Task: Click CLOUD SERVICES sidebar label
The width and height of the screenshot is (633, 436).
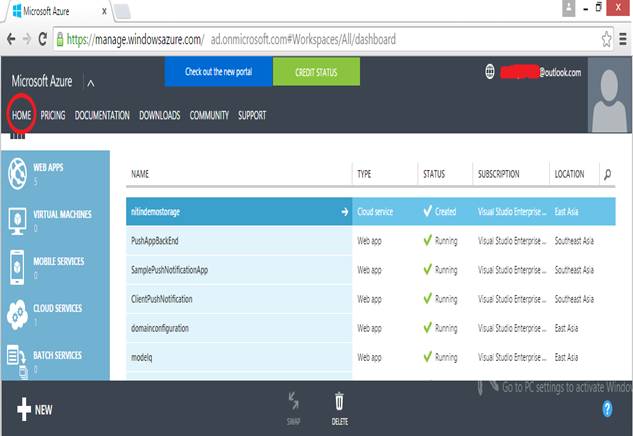Action: click(x=57, y=308)
